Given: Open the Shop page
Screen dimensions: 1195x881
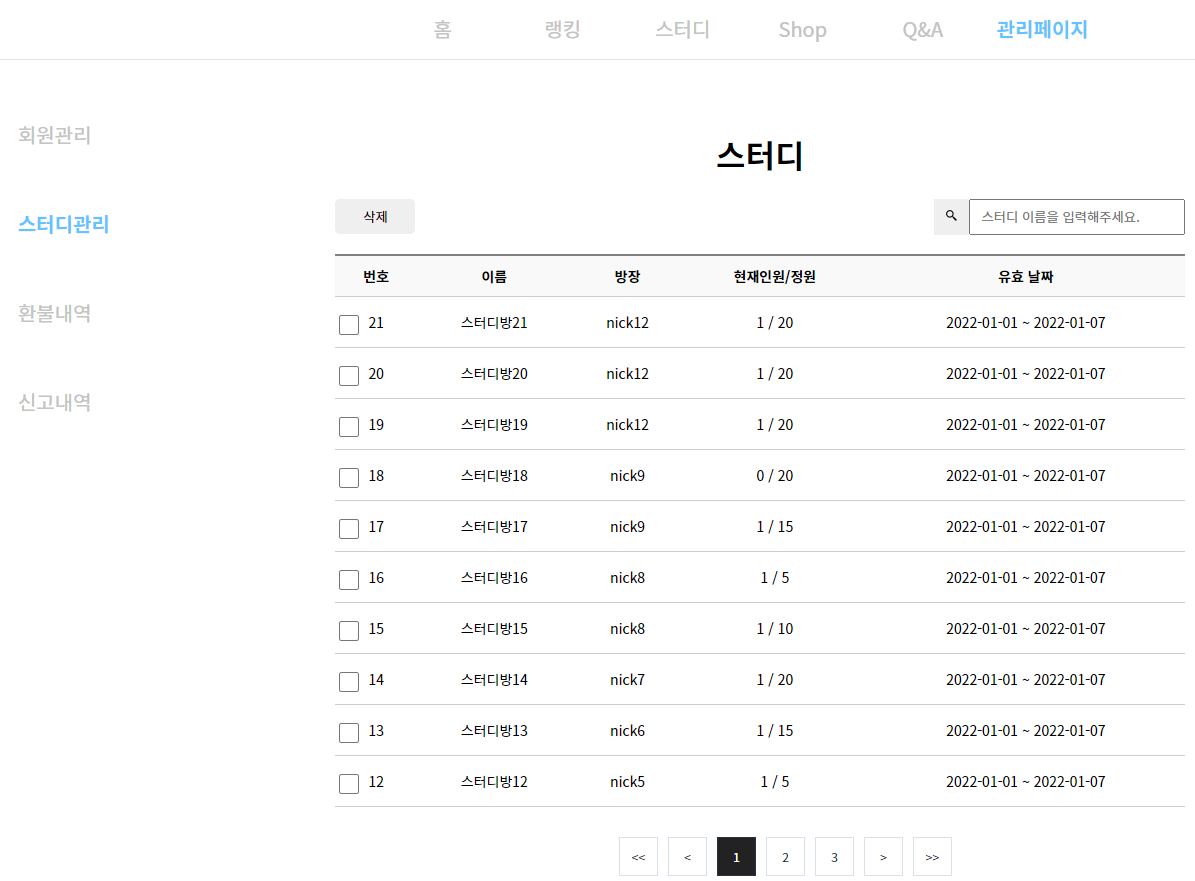Looking at the screenshot, I should coord(802,29).
